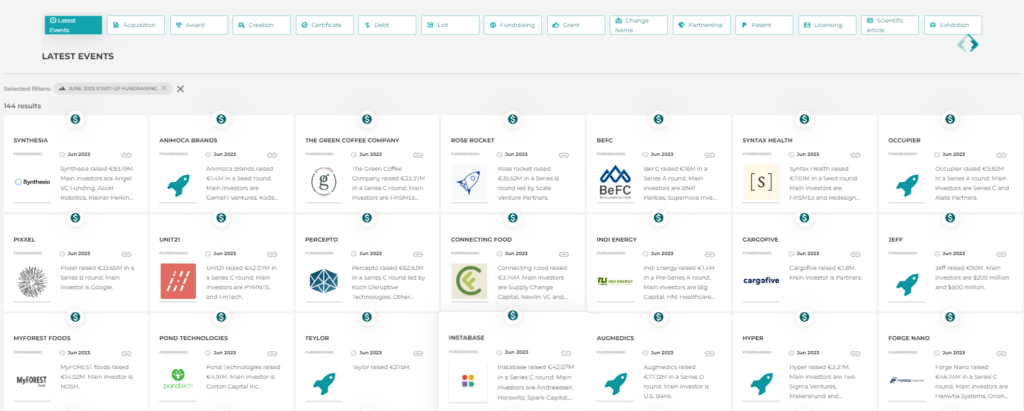1024x411 pixels.
Task: Click the Synthesia company logo
Action: tap(32, 182)
